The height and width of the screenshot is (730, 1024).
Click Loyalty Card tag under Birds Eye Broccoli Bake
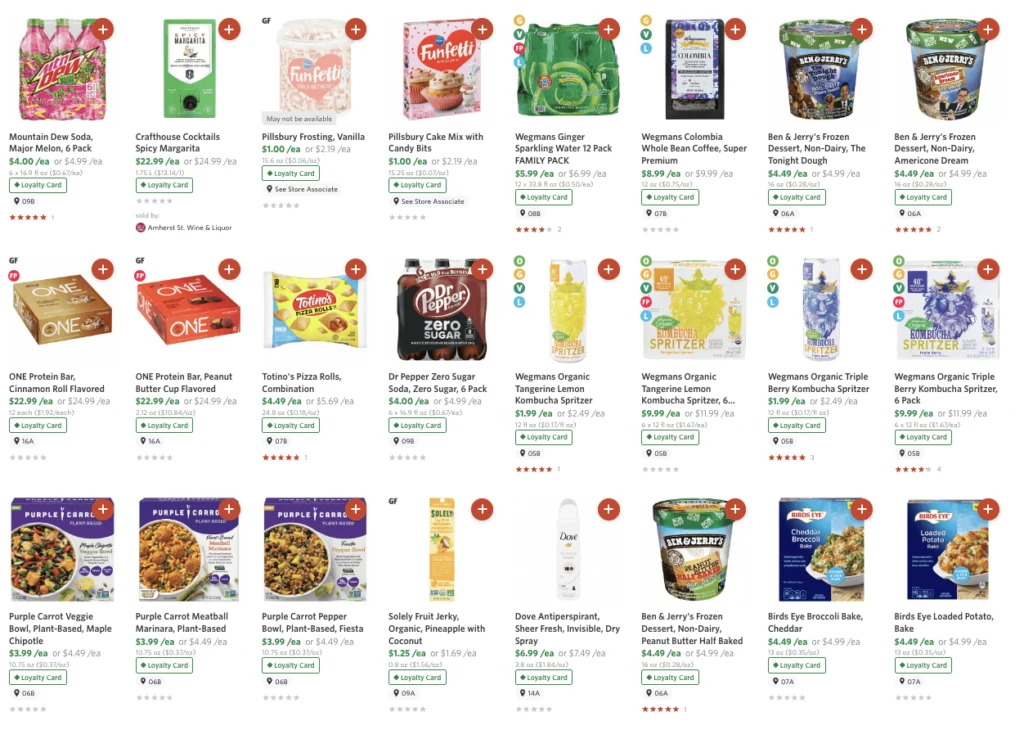tap(797, 665)
